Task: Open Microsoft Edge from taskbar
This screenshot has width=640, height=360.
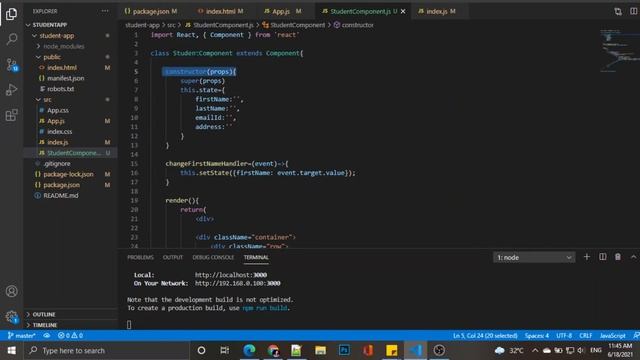Action: tap(249, 350)
